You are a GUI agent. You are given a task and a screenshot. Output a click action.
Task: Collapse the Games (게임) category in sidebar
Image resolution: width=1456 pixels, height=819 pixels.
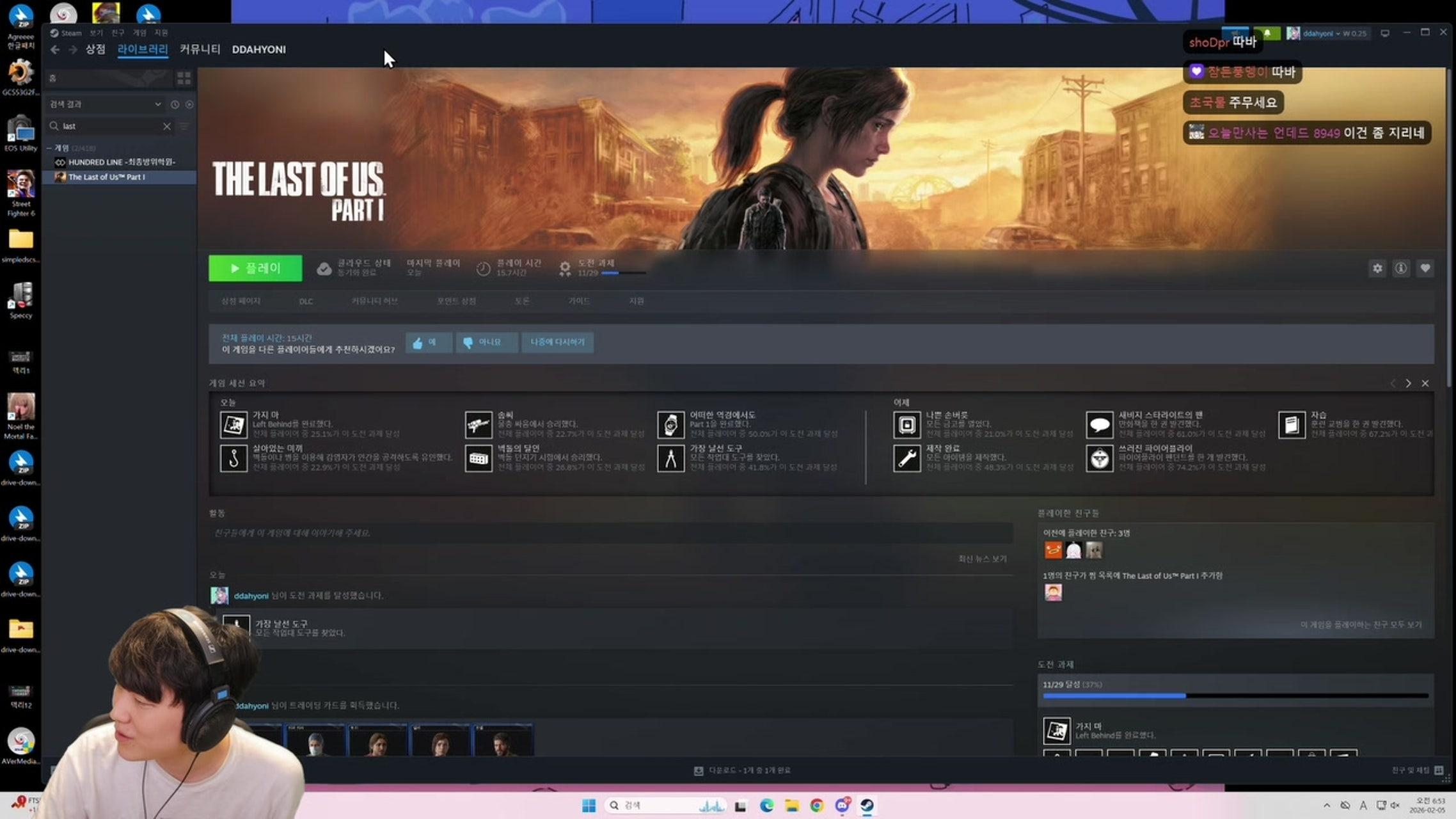click(50, 148)
